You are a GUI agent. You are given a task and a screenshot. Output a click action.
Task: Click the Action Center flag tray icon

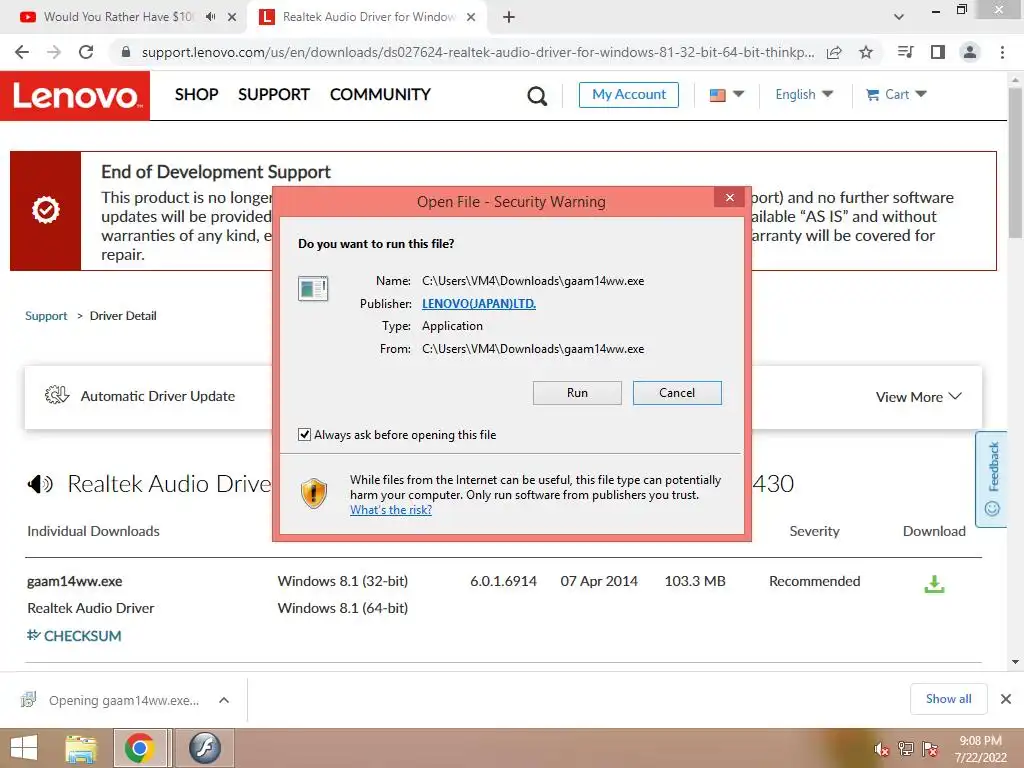(930, 749)
